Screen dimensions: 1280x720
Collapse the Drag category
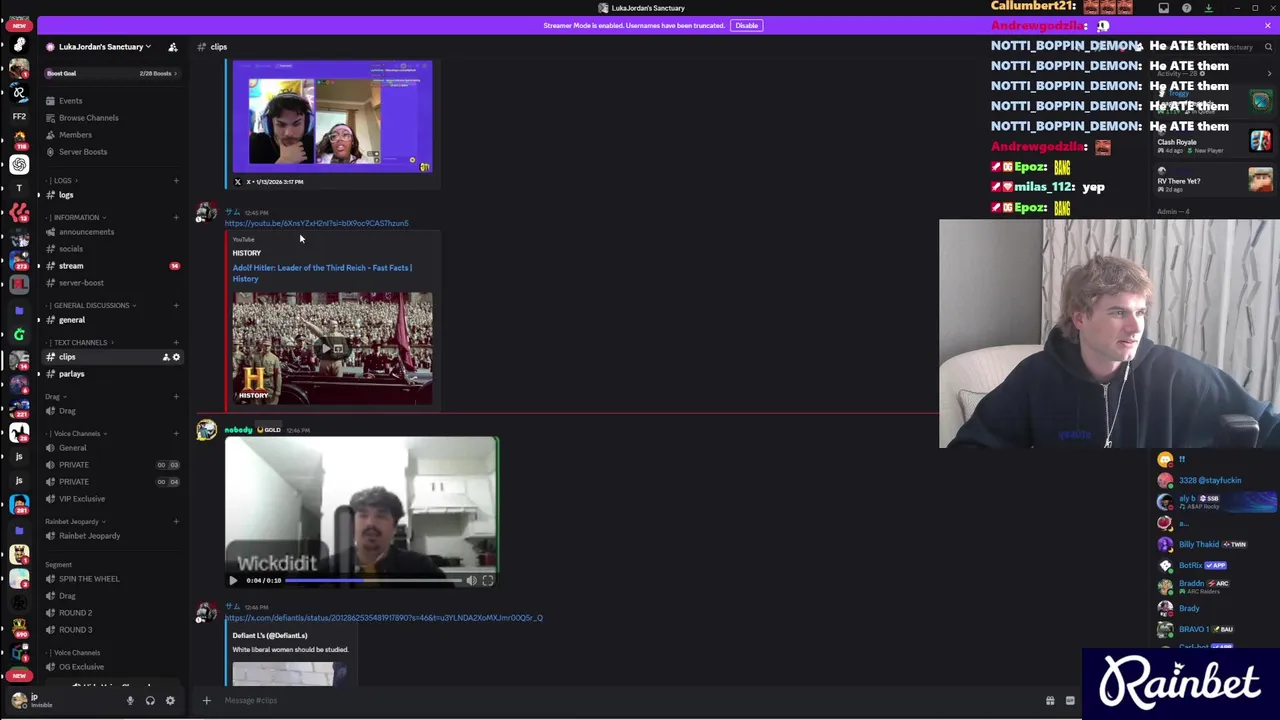(x=56, y=397)
